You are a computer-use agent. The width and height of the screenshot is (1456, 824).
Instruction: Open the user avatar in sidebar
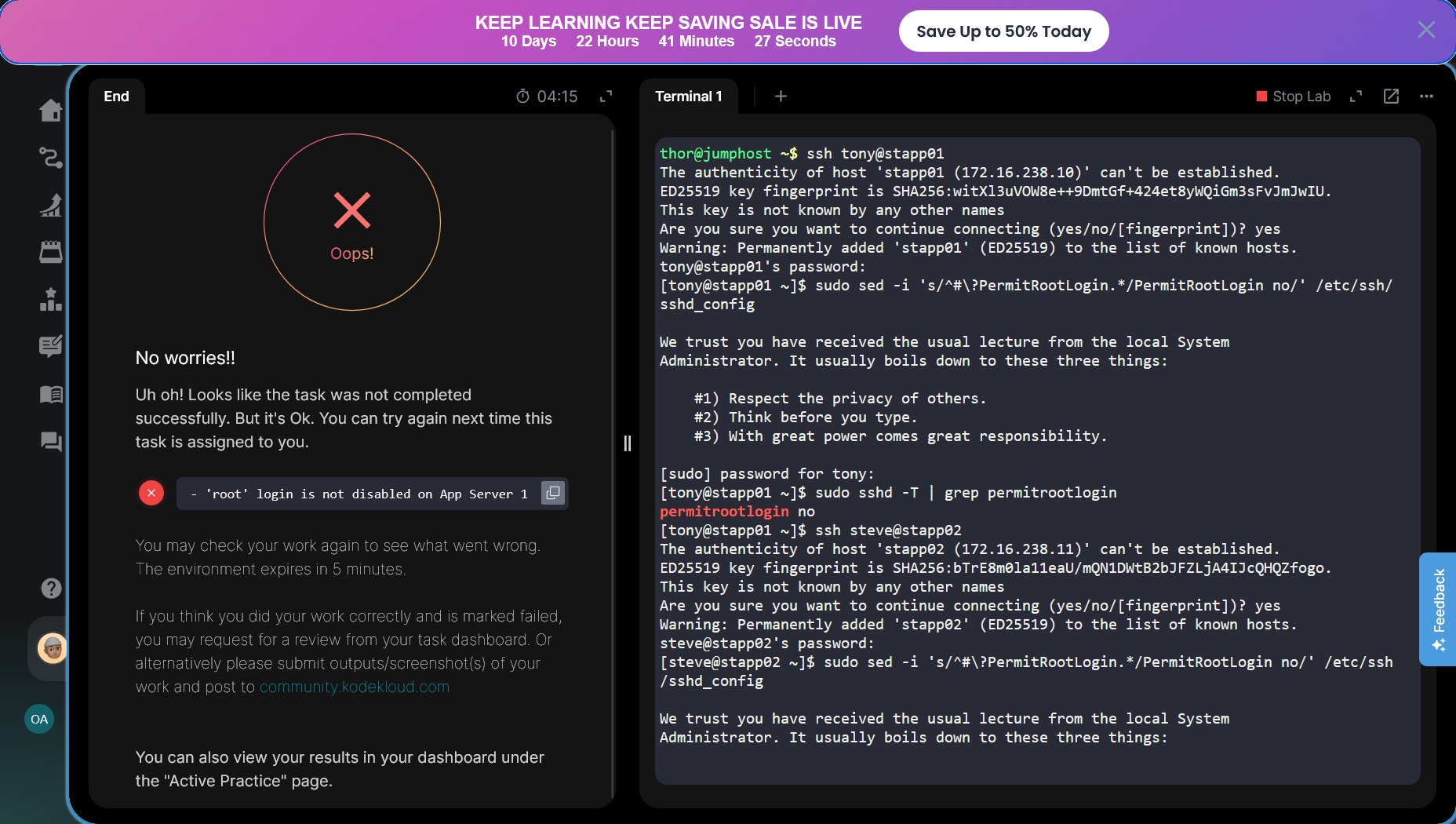click(x=53, y=648)
